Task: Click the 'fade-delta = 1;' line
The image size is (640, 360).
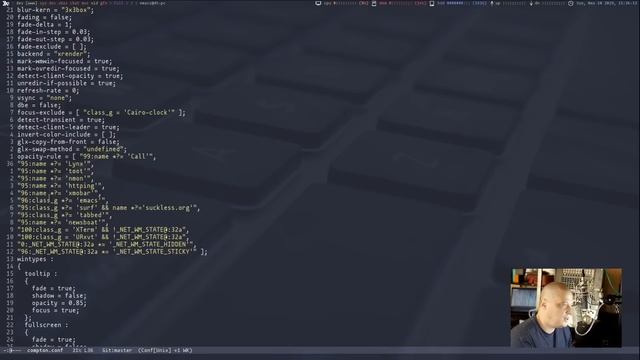Action: 44,24
